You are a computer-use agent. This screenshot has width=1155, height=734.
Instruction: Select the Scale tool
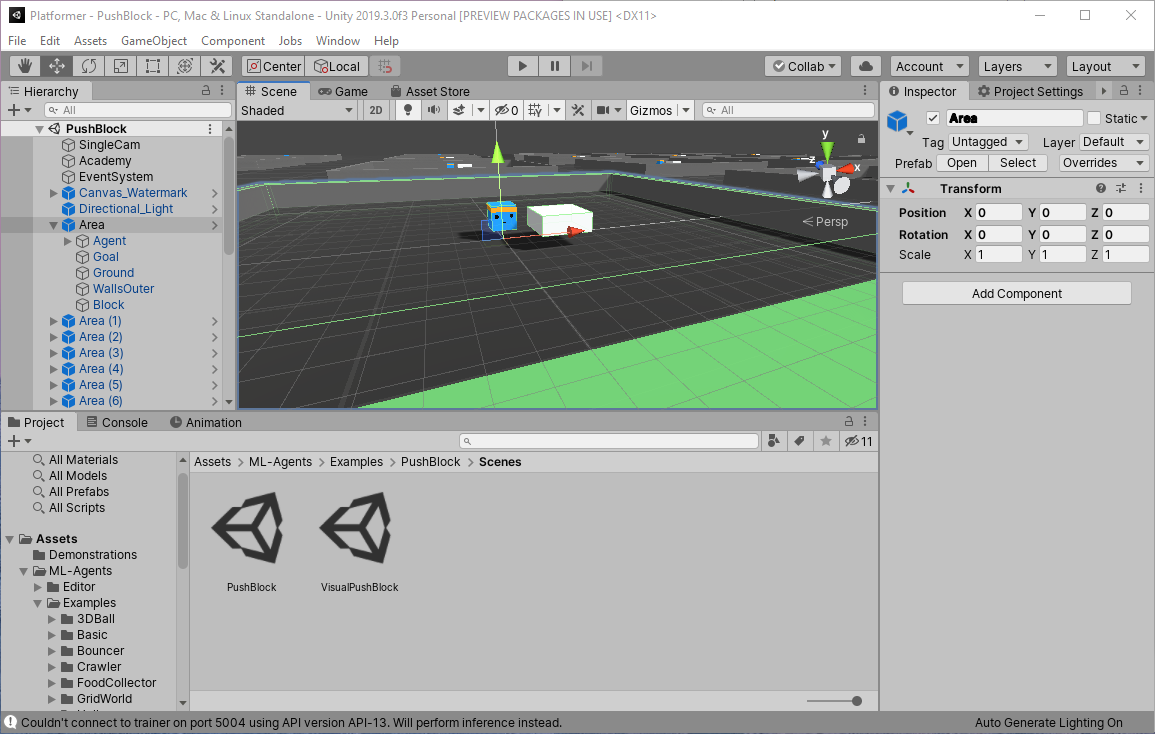tap(121, 66)
